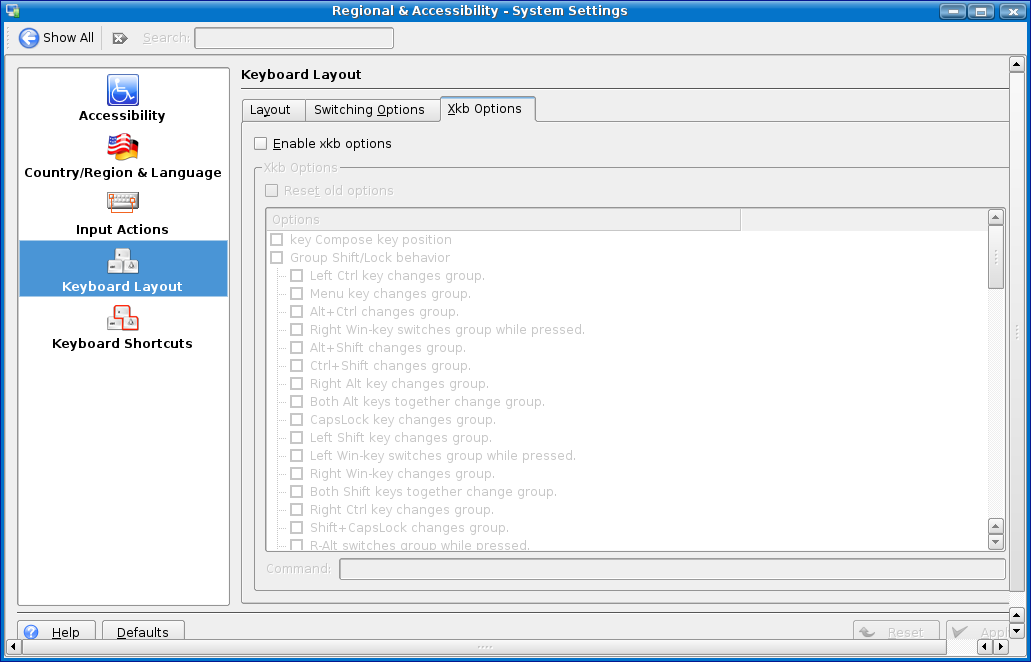Select the Keyboard Layout icon in sidebar
The image size is (1031, 662).
123,261
